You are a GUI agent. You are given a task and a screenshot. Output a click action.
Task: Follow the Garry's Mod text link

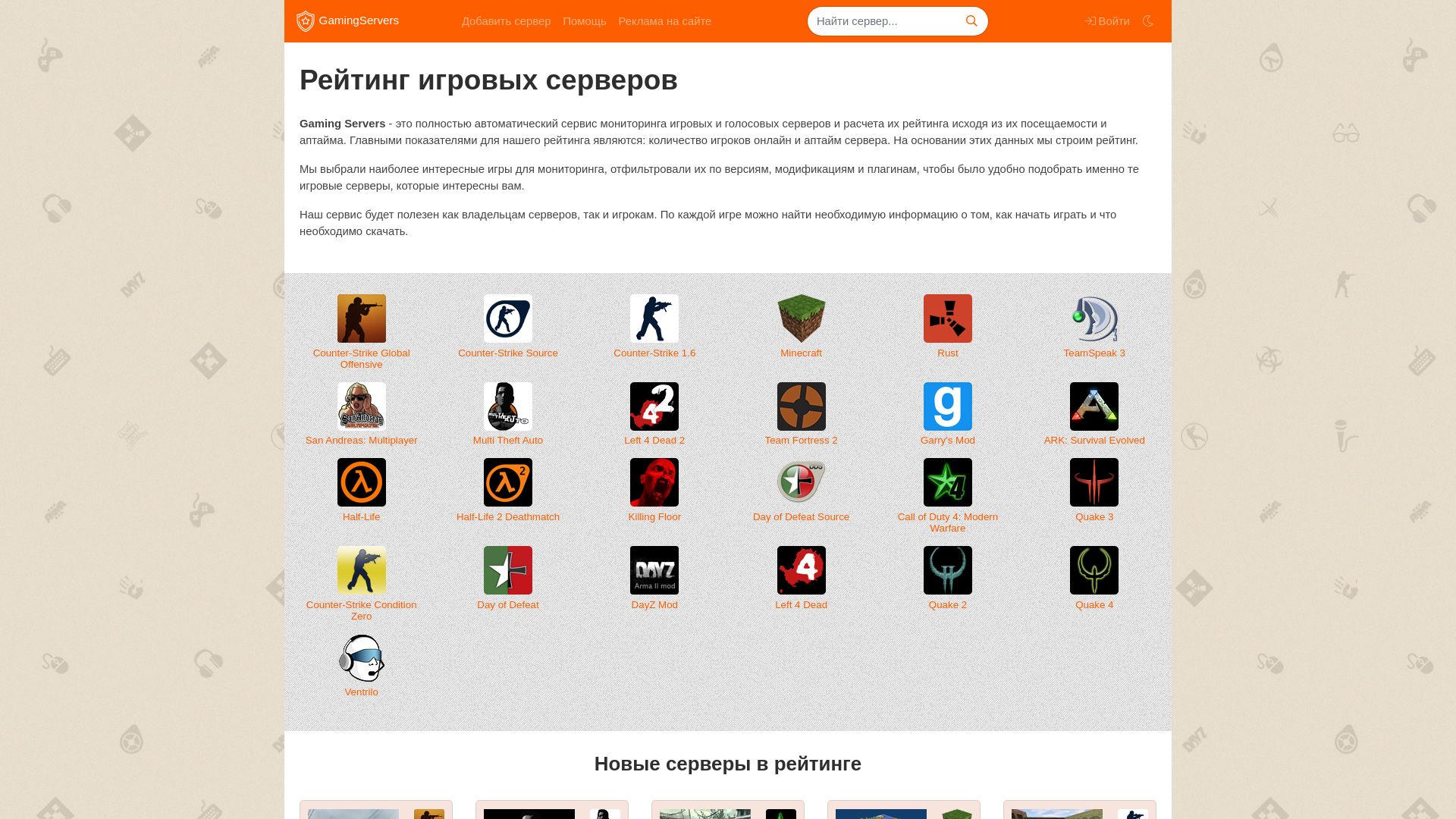tap(948, 441)
